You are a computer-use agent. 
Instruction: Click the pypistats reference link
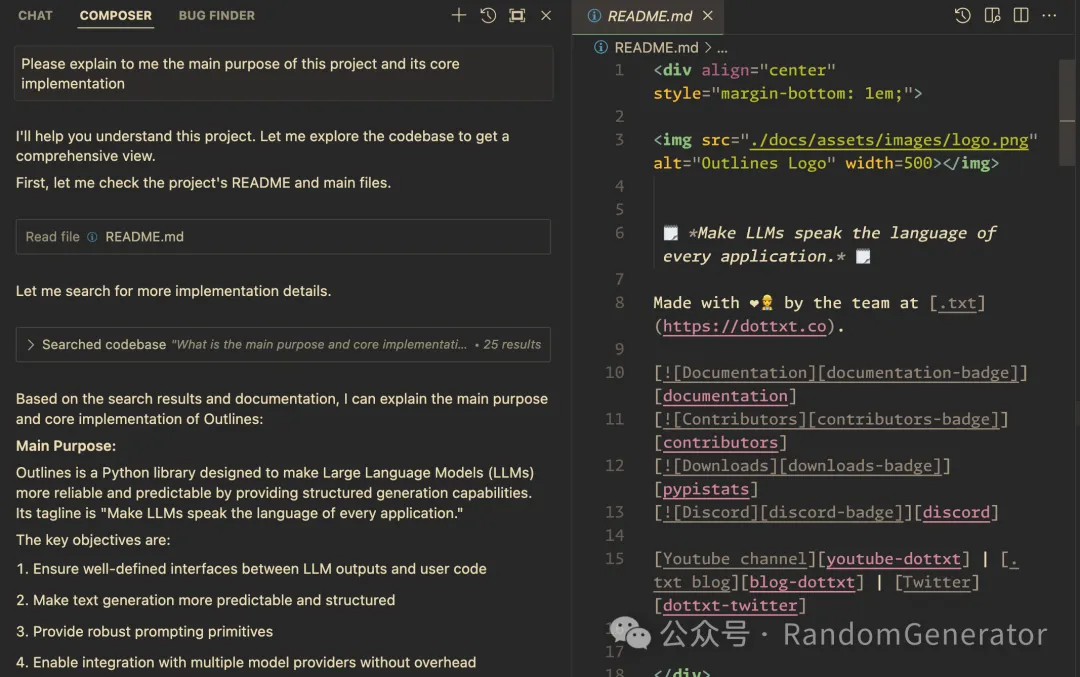705,489
